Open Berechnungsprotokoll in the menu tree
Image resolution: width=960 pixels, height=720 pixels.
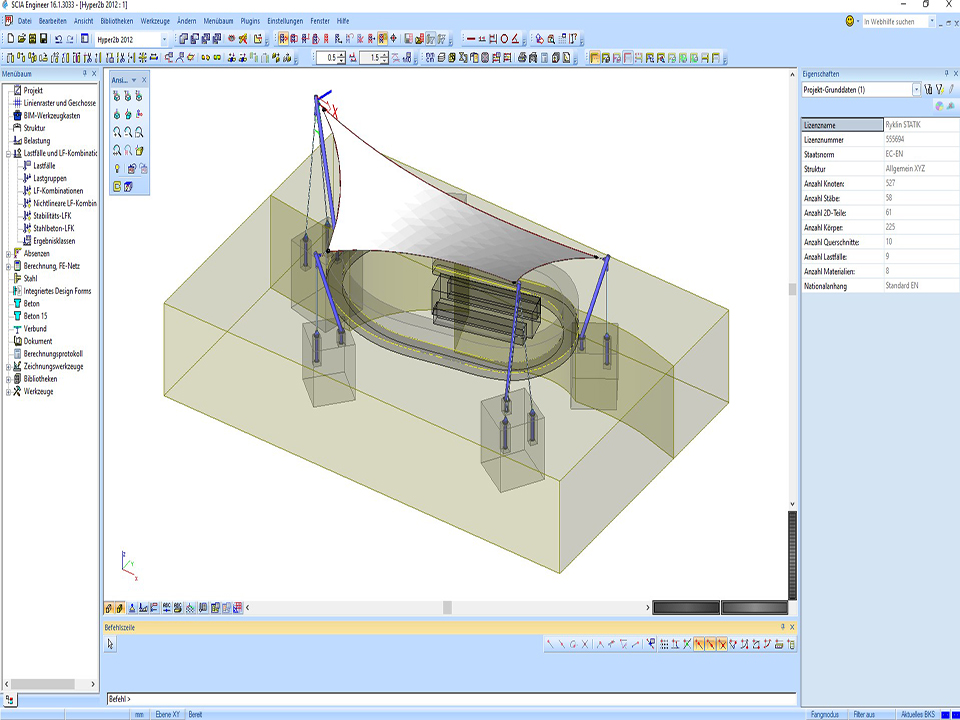click(x=53, y=354)
